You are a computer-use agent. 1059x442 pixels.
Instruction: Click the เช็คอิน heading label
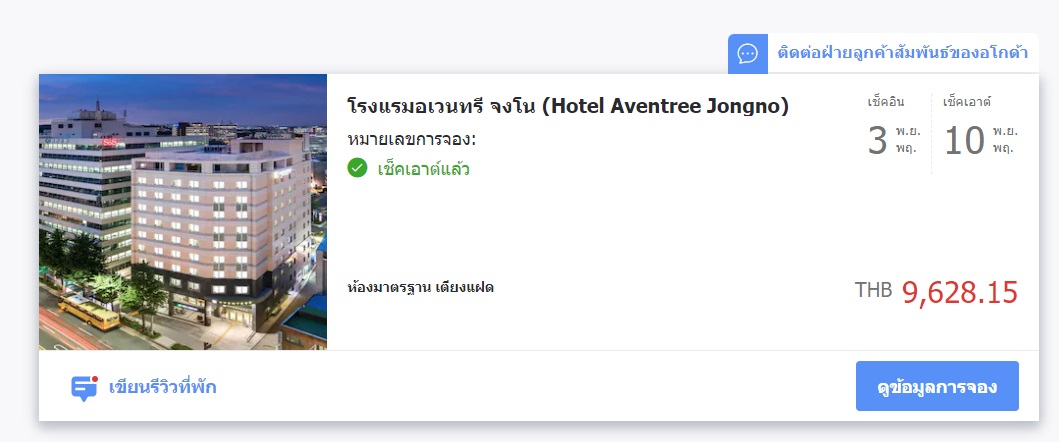885,103
